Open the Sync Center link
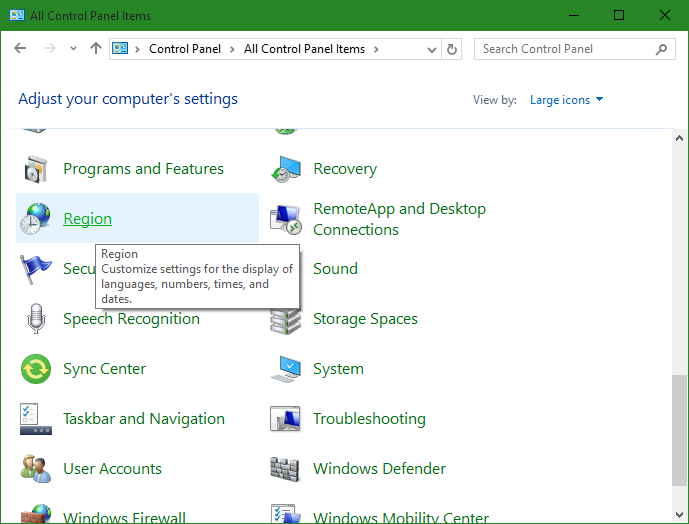689x524 pixels. pos(104,369)
